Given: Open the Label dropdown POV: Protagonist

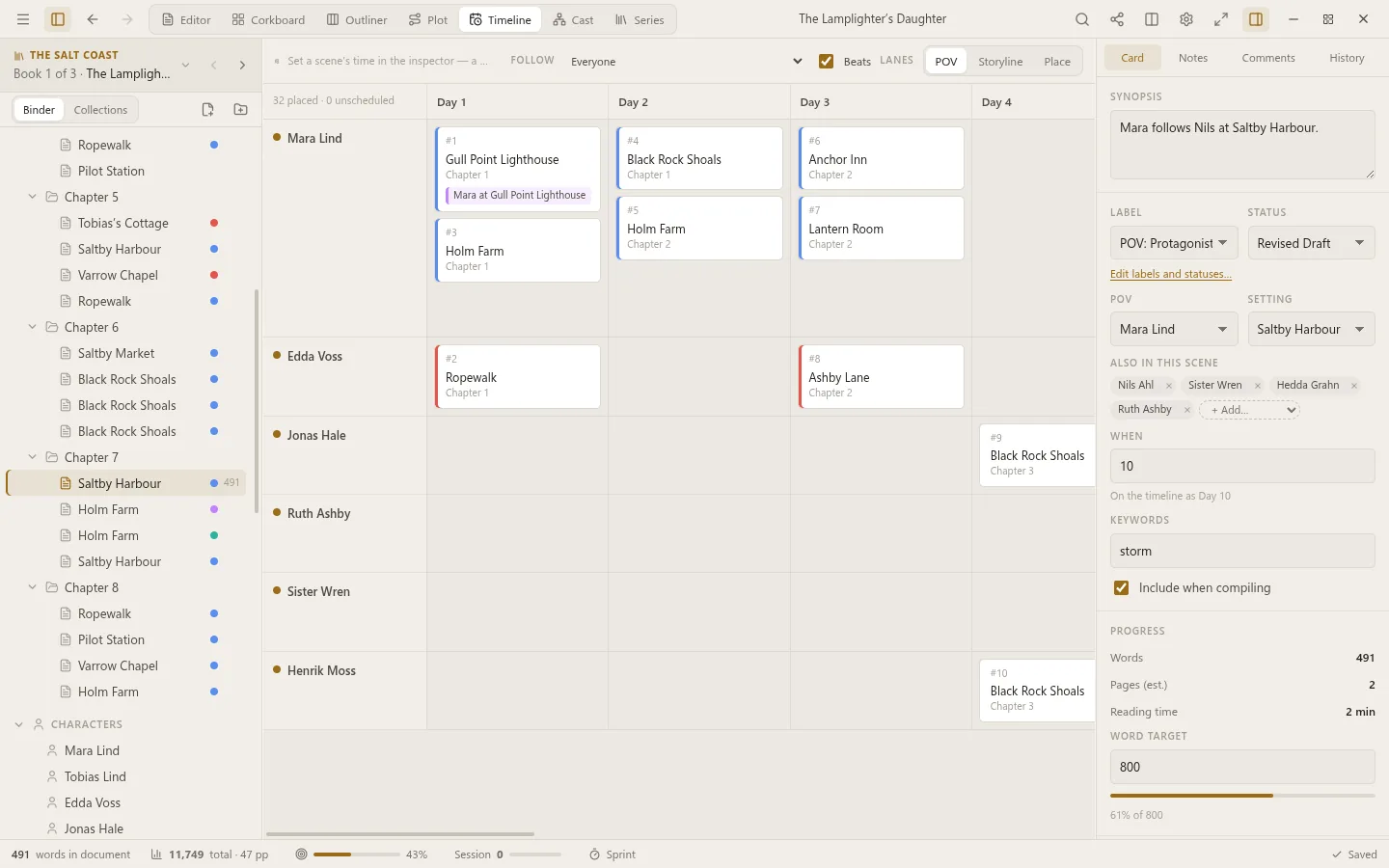Looking at the screenshot, I should 1174,243.
